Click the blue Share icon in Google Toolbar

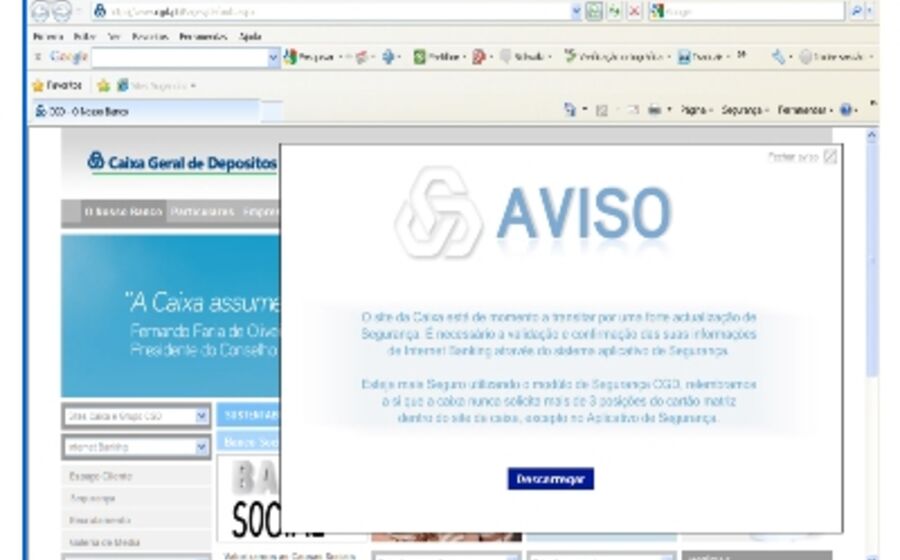click(x=389, y=57)
